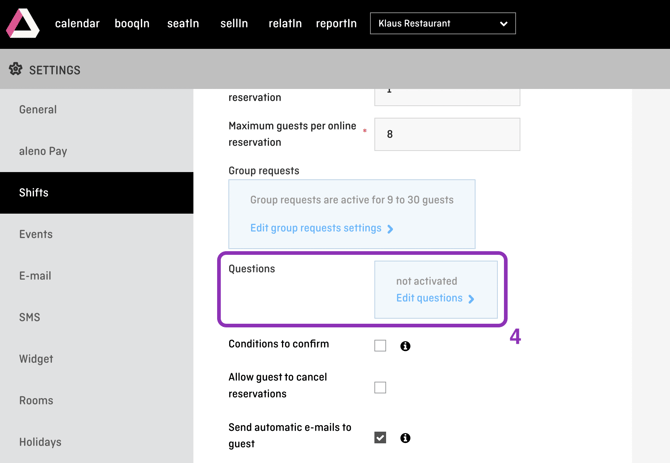The width and height of the screenshot is (670, 463).
Task: Click Edit group requests settings link
Action: coord(316,228)
